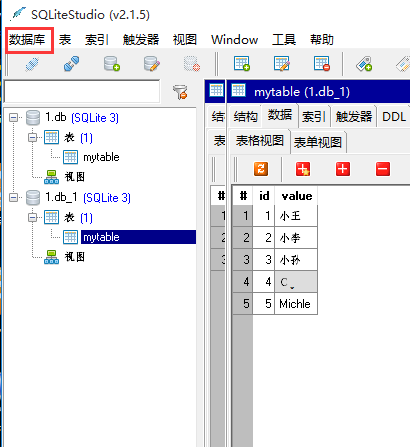Delete selected row with minus icon

pyautogui.click(x=383, y=169)
